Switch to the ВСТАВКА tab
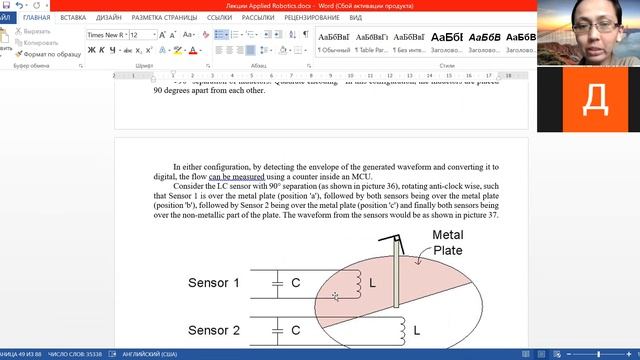This screenshot has height=360, width=640. [73, 18]
